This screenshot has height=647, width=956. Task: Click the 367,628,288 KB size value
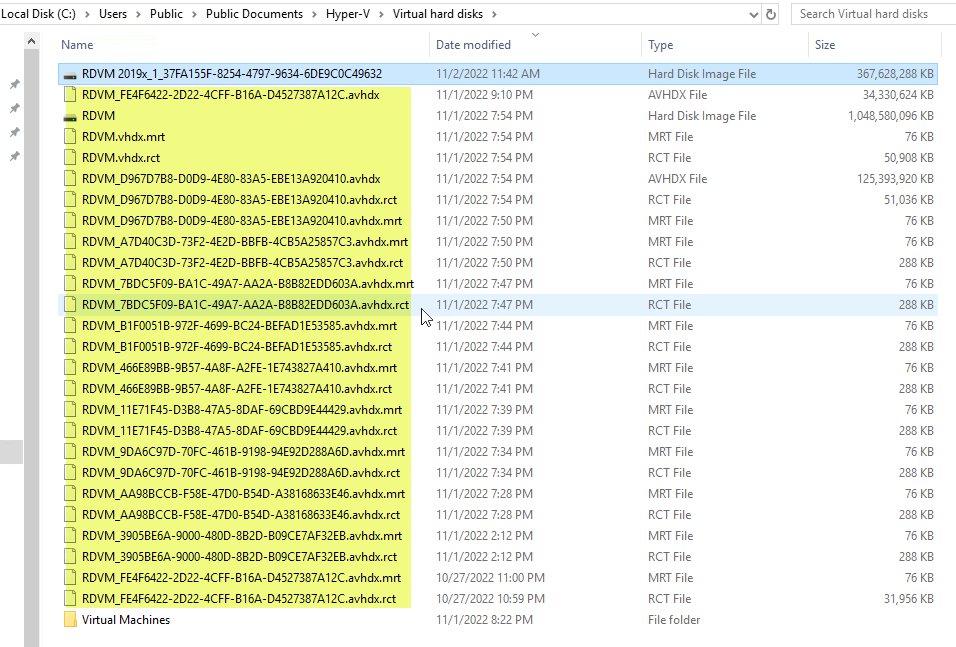point(895,74)
